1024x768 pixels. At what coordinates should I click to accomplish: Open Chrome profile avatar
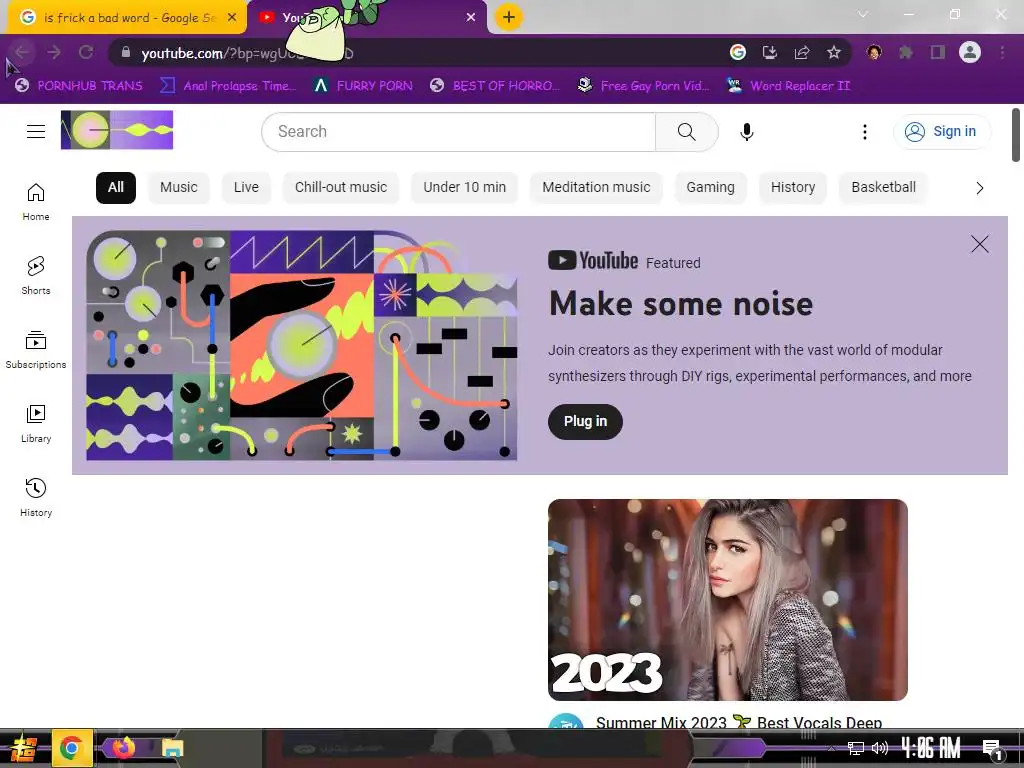pyautogui.click(x=969, y=52)
